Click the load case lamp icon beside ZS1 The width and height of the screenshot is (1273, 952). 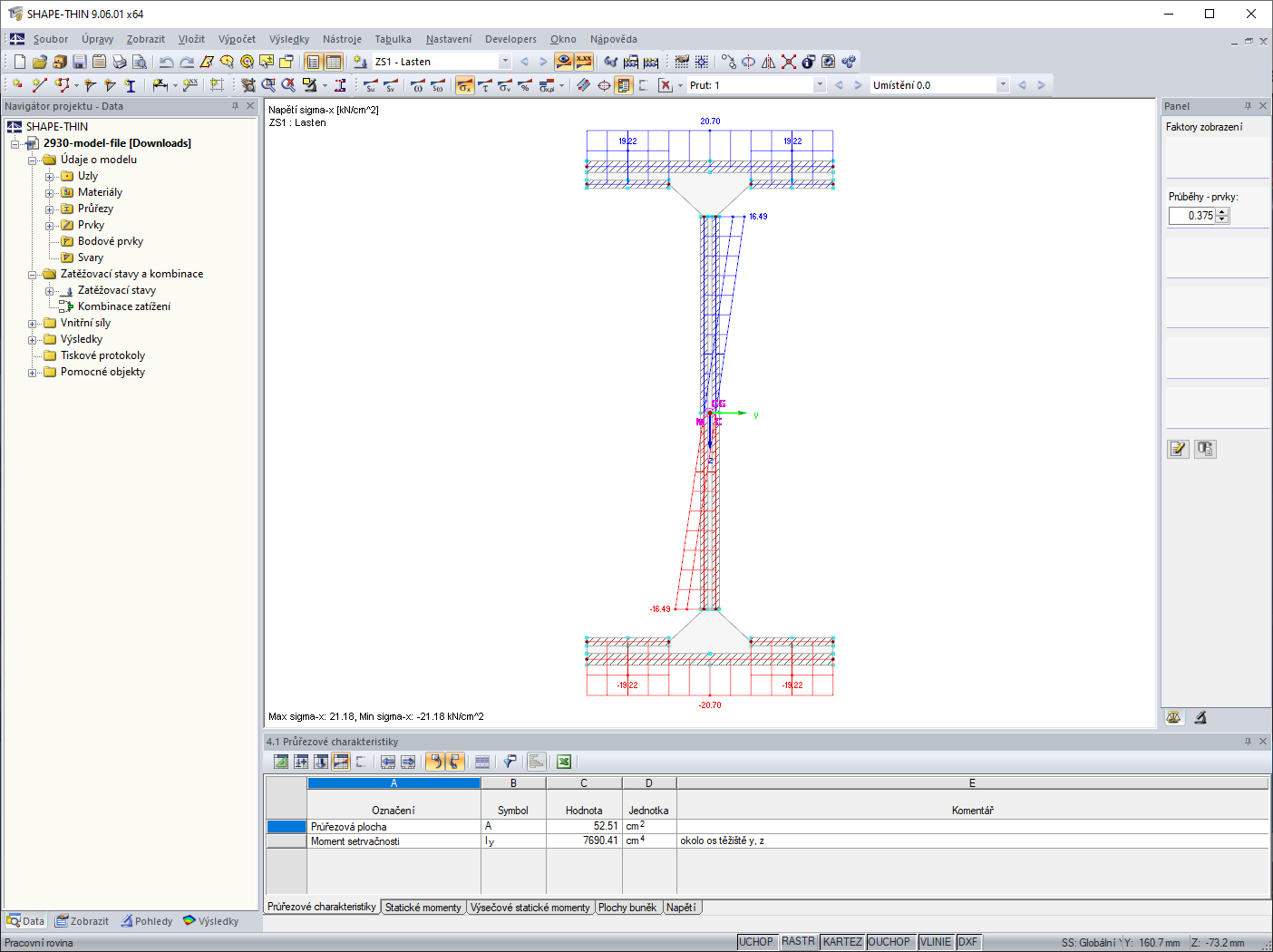coord(360,62)
